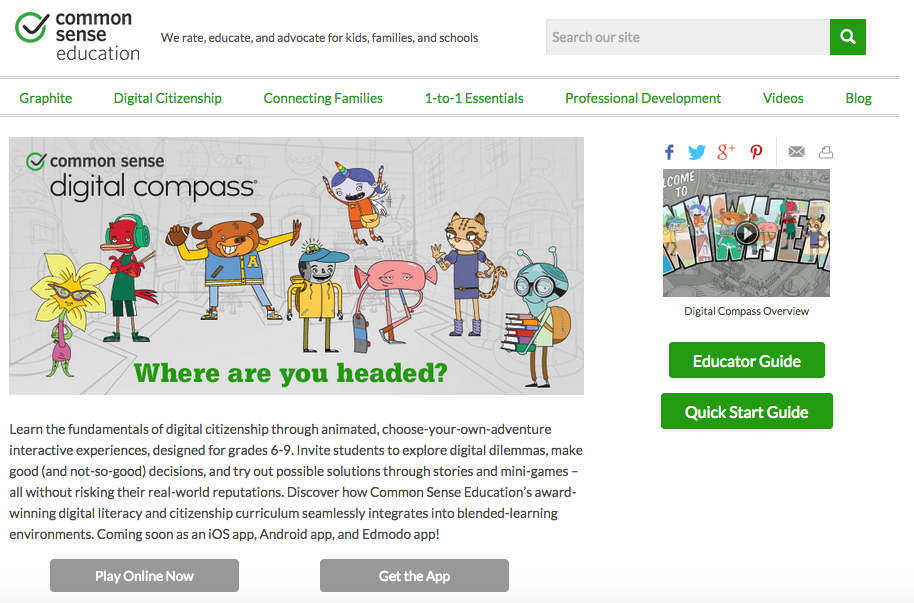Click Play Online Now
This screenshot has height=603, width=914.
(143, 575)
